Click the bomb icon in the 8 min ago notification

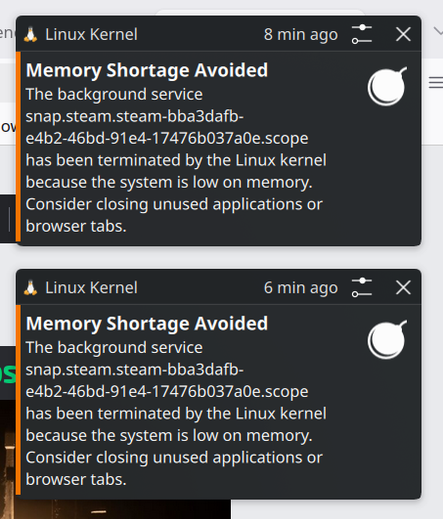(387, 86)
